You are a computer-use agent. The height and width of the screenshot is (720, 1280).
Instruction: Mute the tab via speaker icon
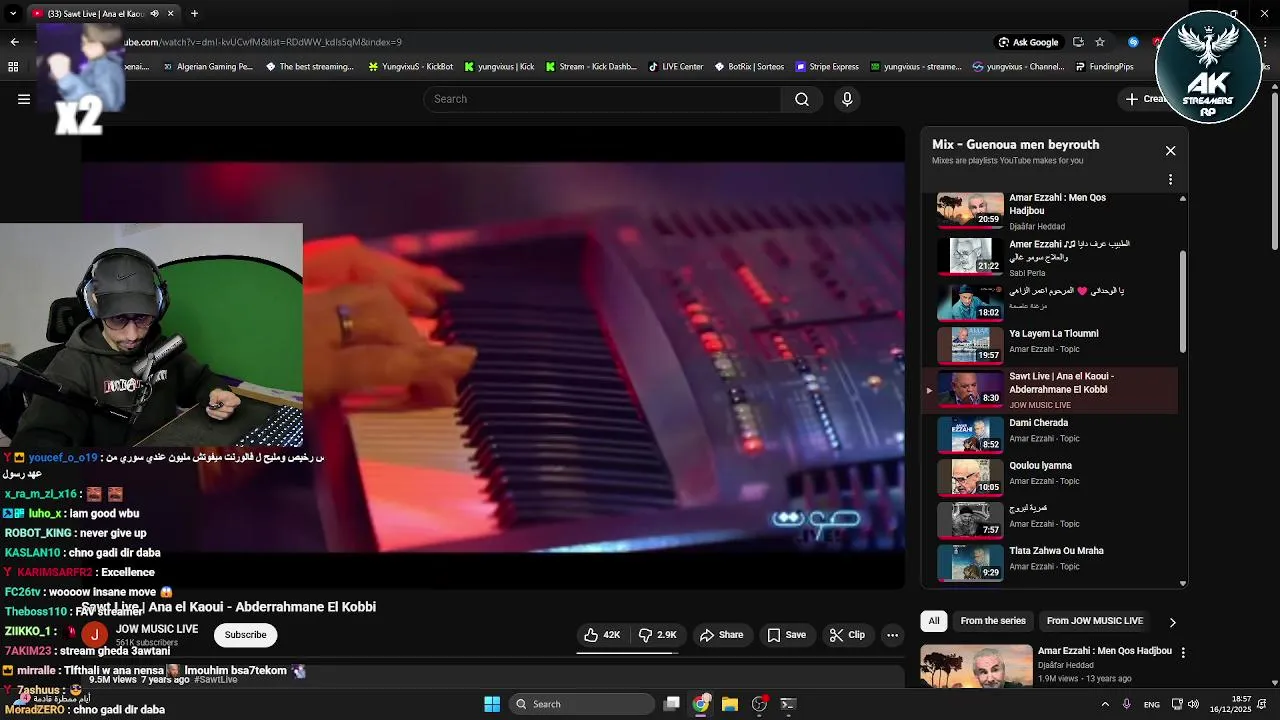click(154, 14)
